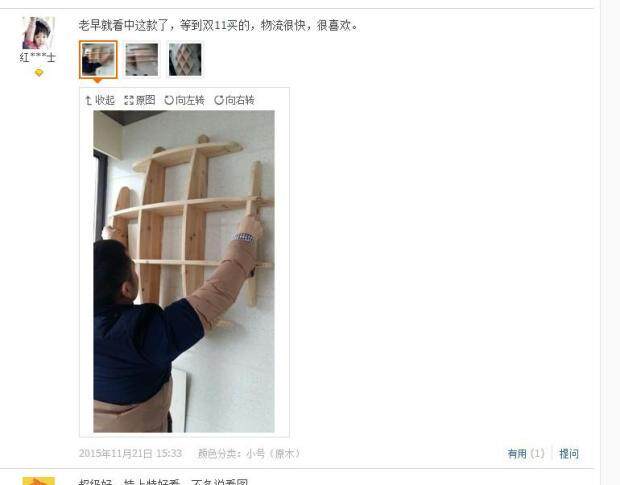The width and height of the screenshot is (620, 485).
Task: Select the second review photo thumbnail
Action: pyautogui.click(x=142, y=59)
